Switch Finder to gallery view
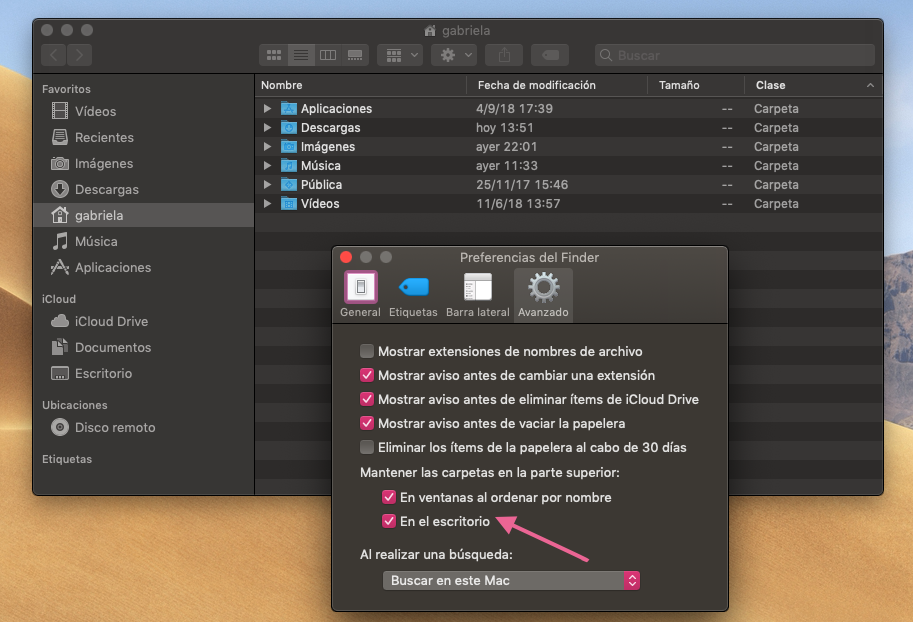The width and height of the screenshot is (913, 622). click(355, 55)
